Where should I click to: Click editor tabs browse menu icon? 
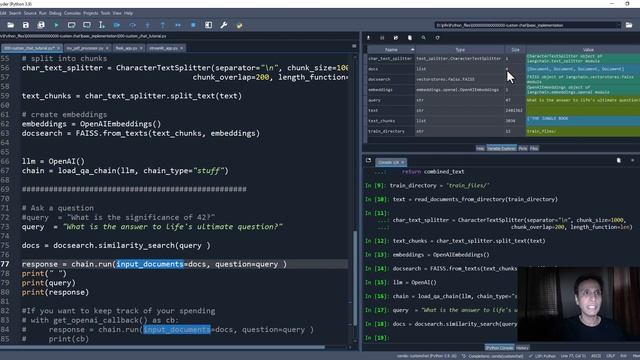coord(354,47)
